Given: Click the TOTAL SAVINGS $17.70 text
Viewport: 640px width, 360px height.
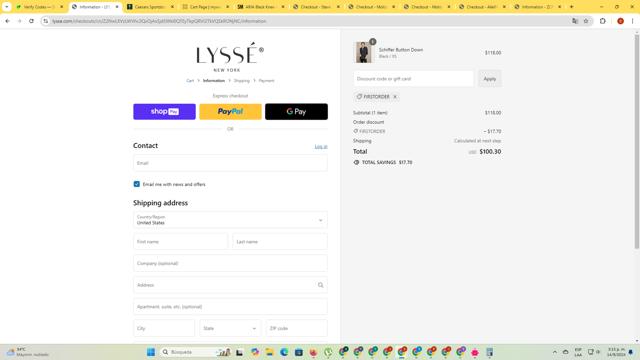Looking at the screenshot, I should click(x=387, y=162).
